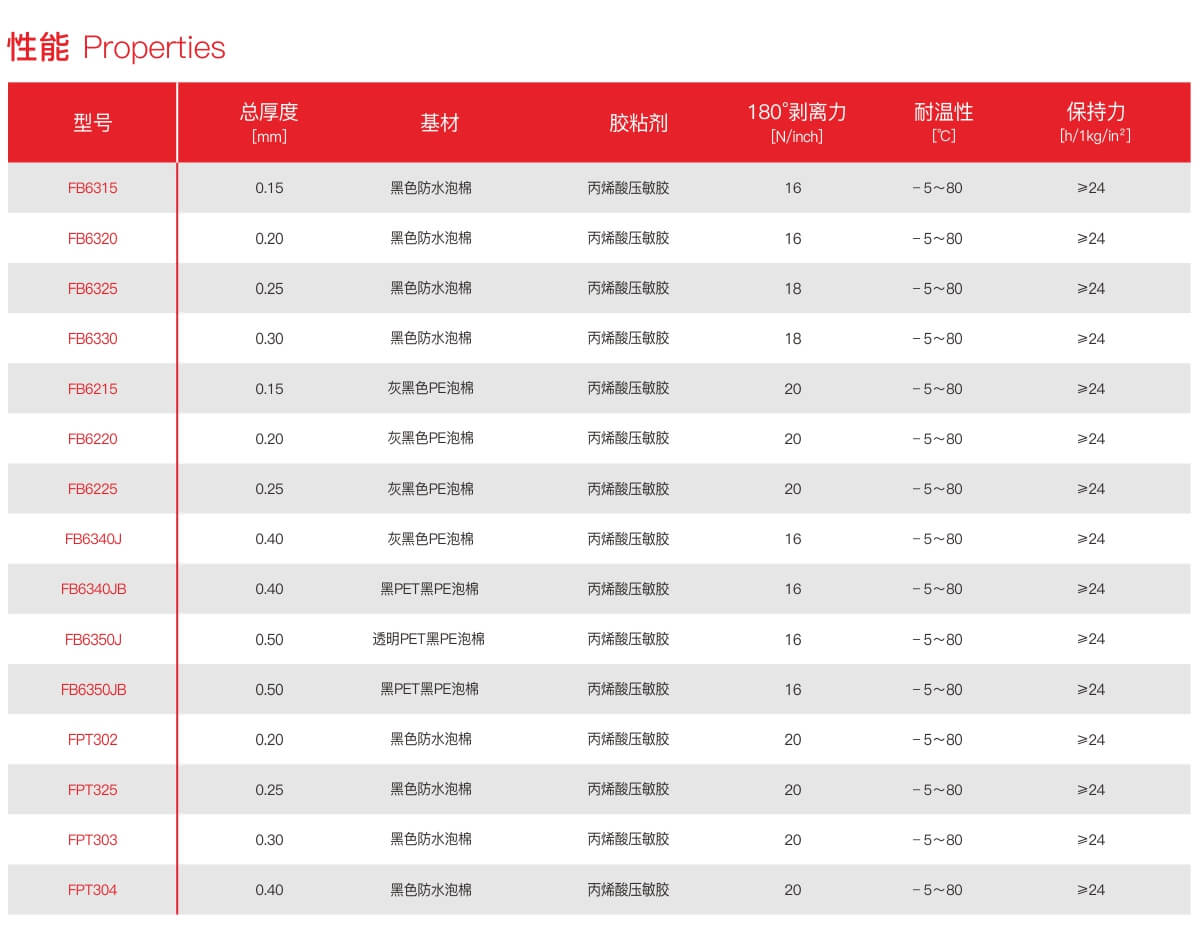Click the FB6315 model number
This screenshot has height=950, width=1200.
tap(92, 188)
